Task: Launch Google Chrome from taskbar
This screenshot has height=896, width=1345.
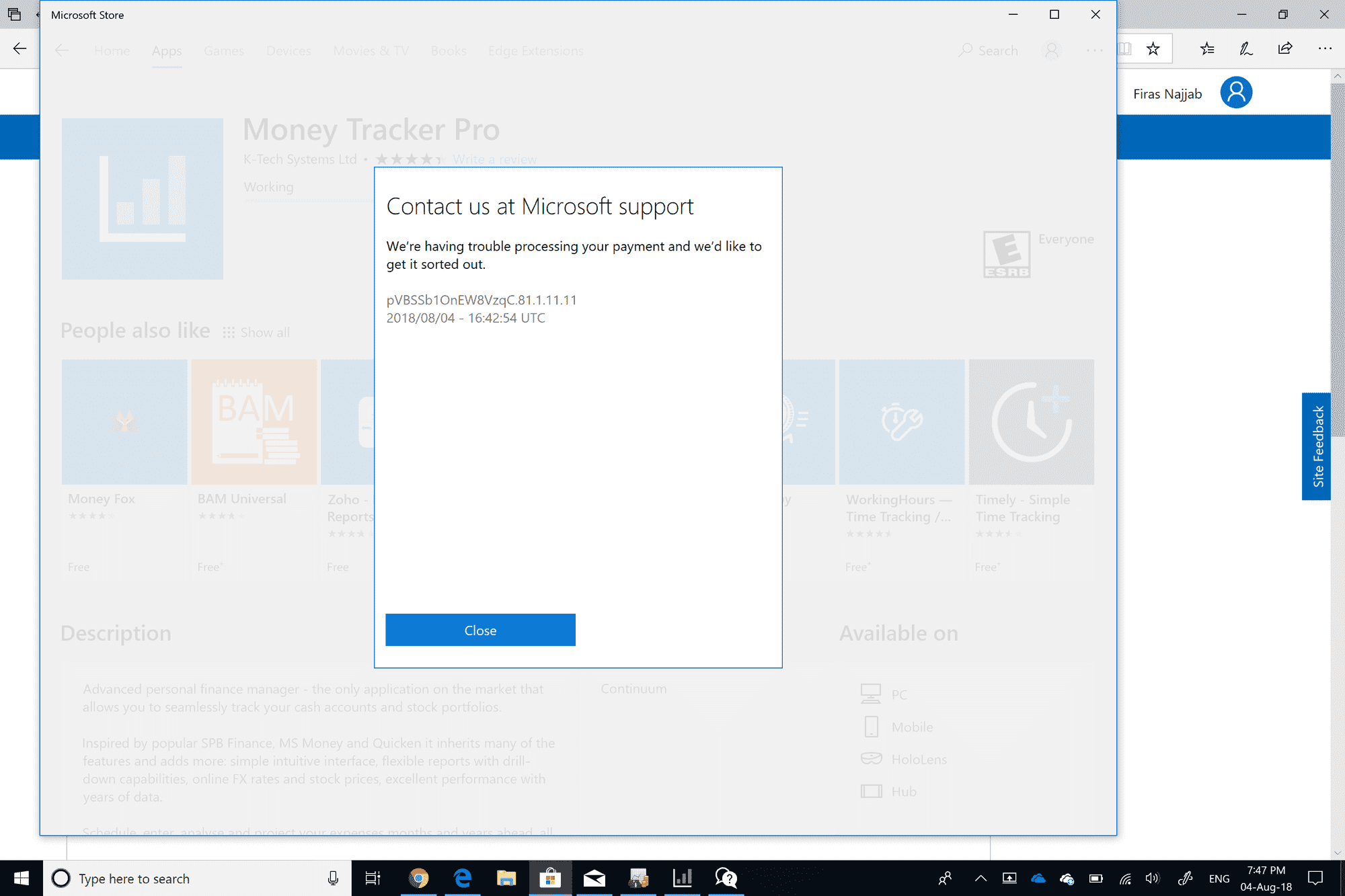Action: pos(418,878)
